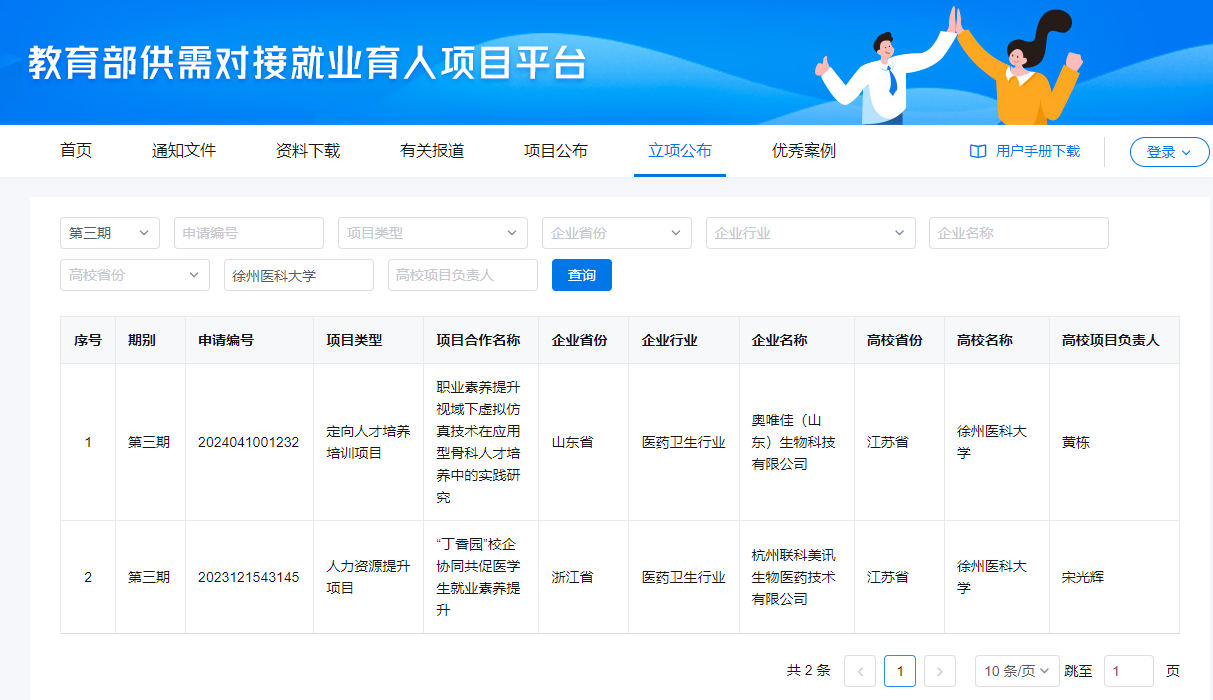The height and width of the screenshot is (700, 1213).
Task: Open the 登录 login dropdown
Action: 1169,152
